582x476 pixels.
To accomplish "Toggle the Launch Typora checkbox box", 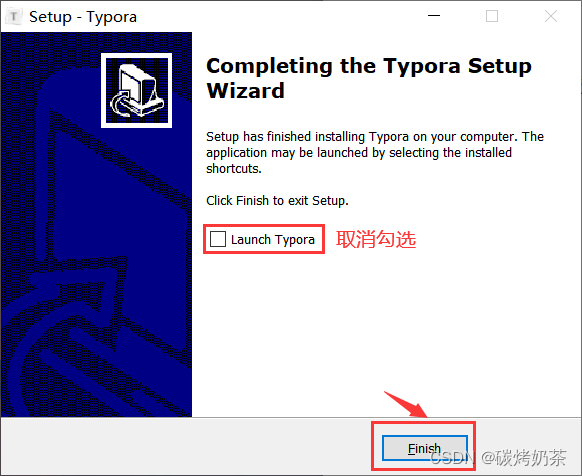I will (x=218, y=239).
